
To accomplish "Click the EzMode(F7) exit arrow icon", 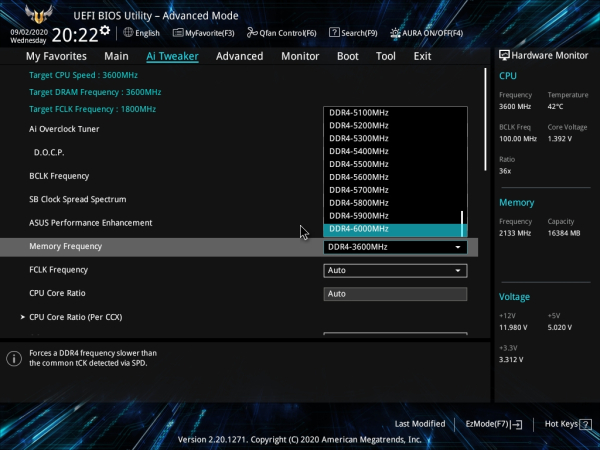I will (x=516, y=424).
